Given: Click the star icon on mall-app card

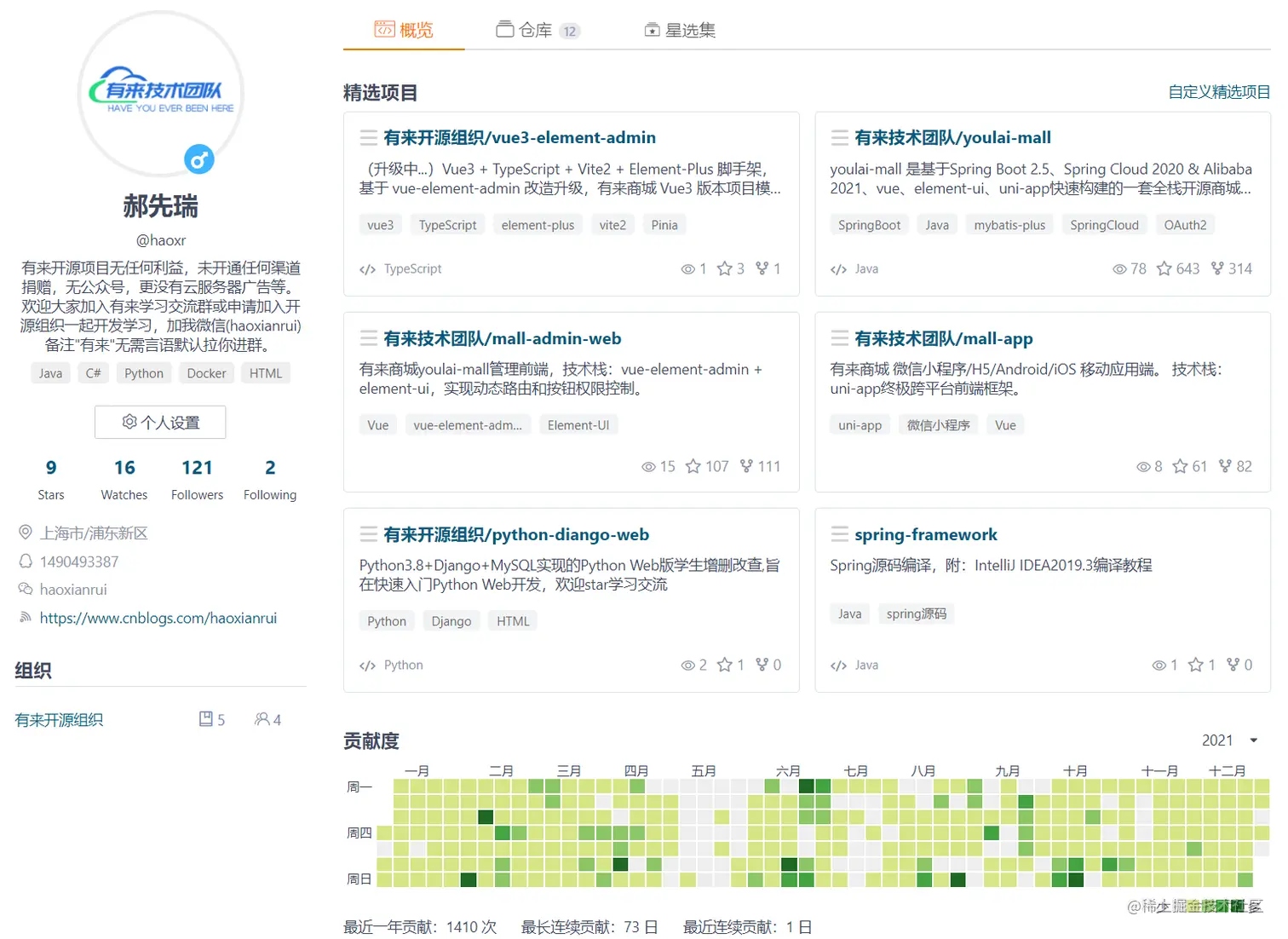Looking at the screenshot, I should click(1180, 466).
